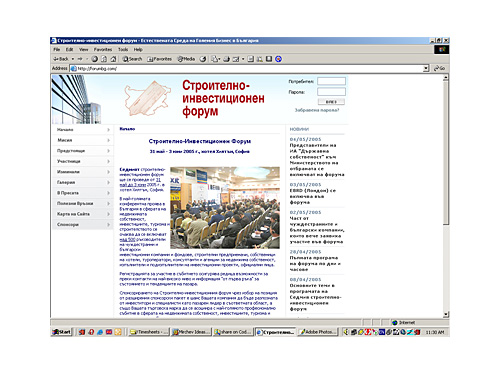Open the File menu
500x375 pixels.
[57, 49]
